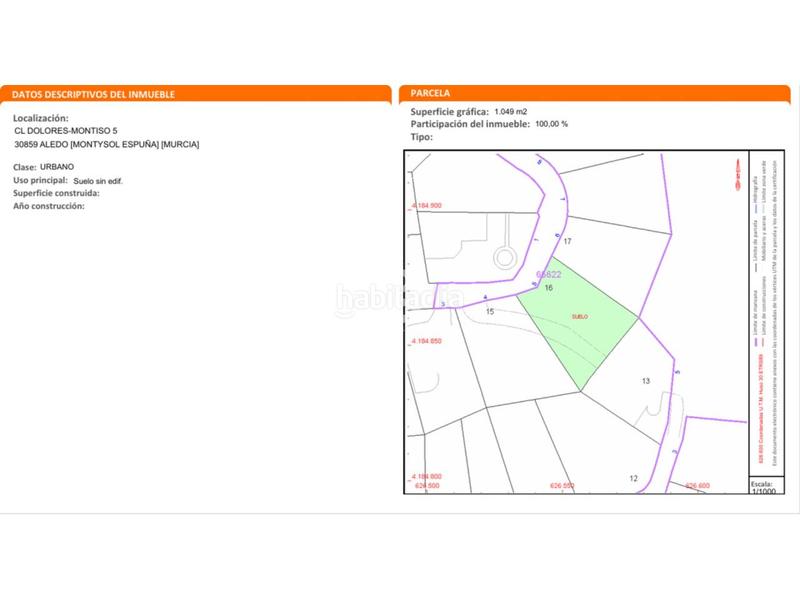Viewport: 800px width, 600px height.
Task: Click the URBANO class value
Action: [x=57, y=166]
